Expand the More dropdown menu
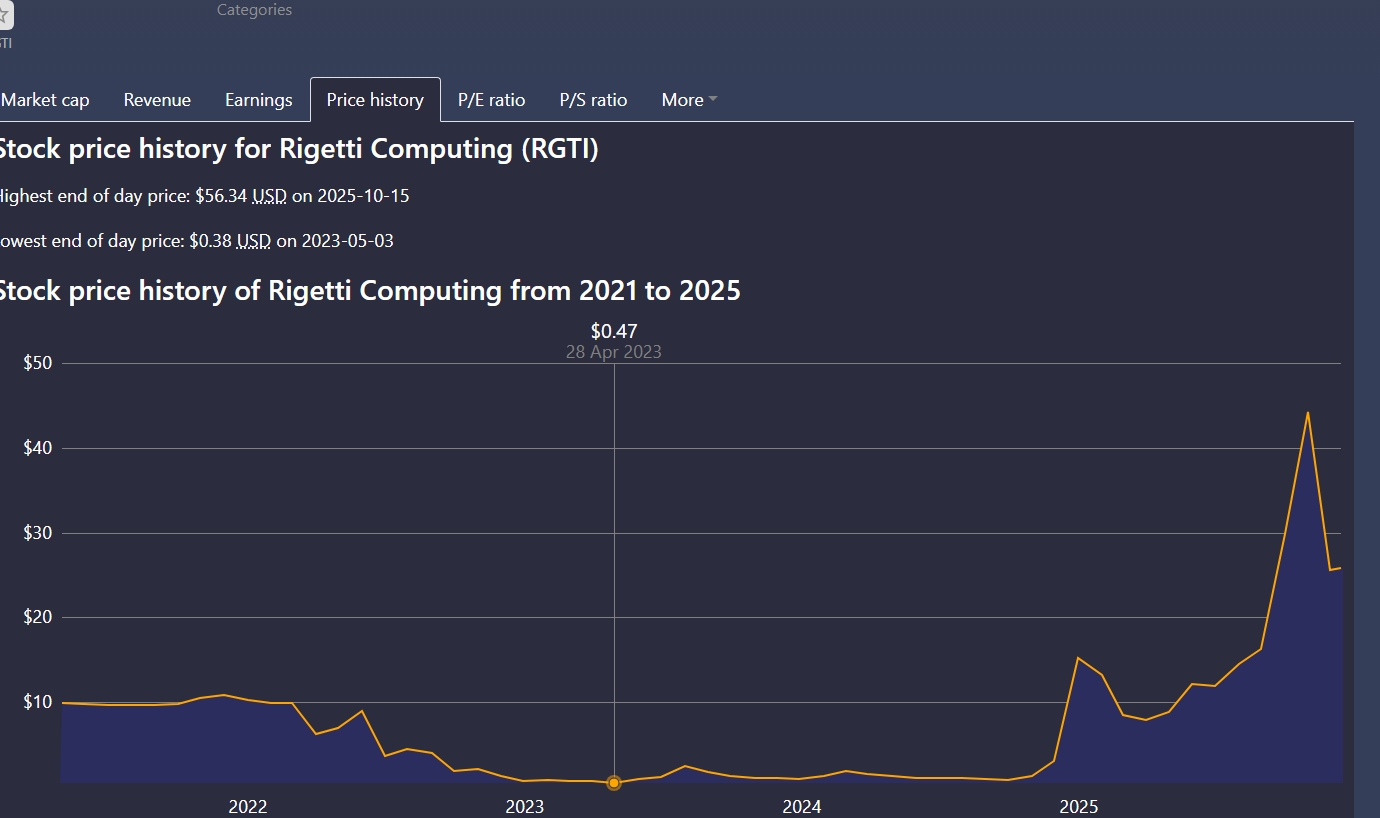This screenshot has height=818, width=1380. 689,100
